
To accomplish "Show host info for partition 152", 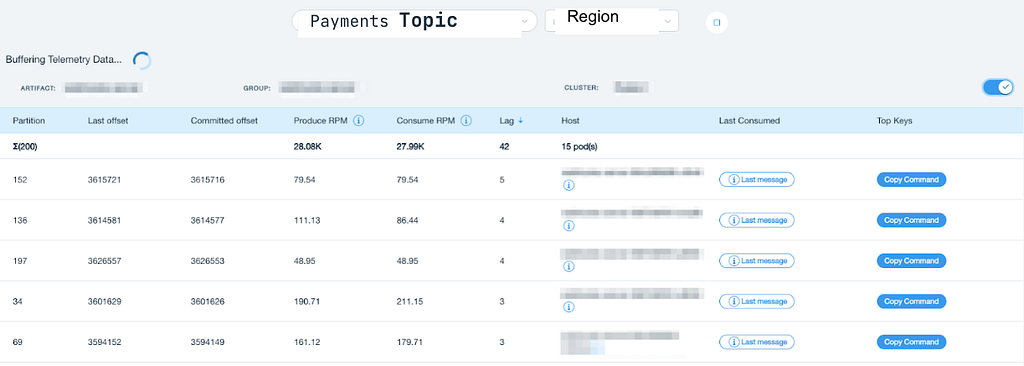I will [x=568, y=186].
